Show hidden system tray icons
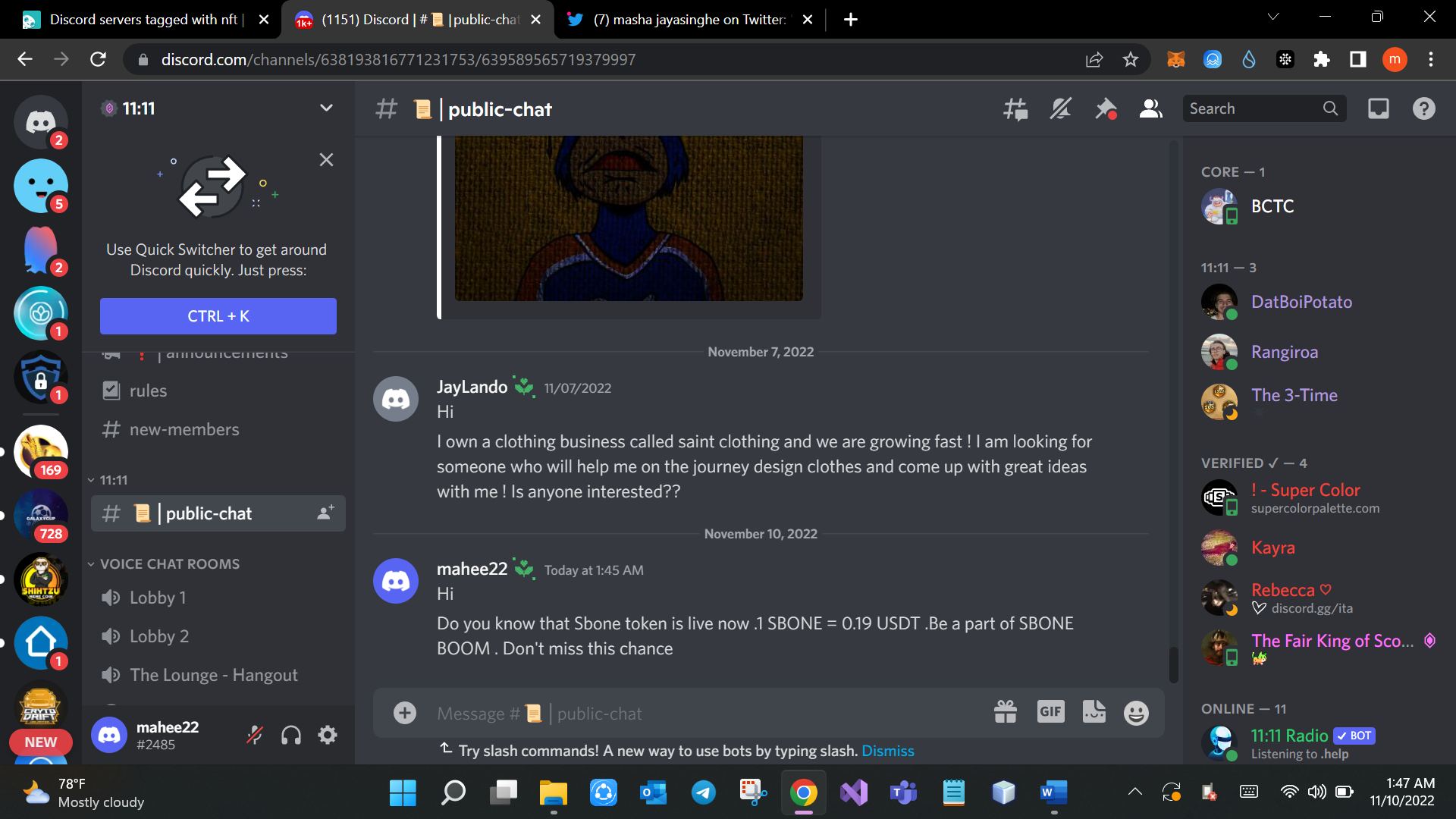Image resolution: width=1456 pixels, height=819 pixels. click(x=1135, y=792)
